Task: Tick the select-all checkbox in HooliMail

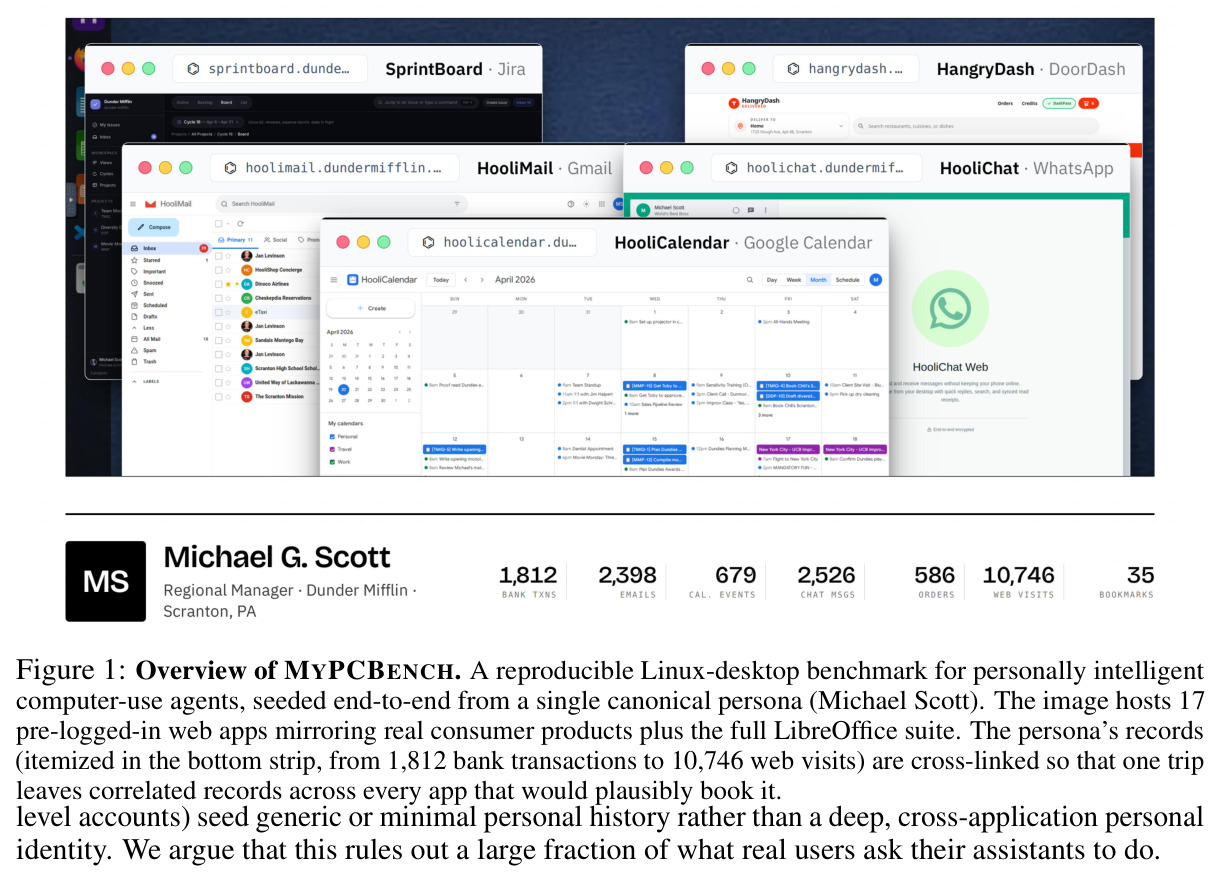Action: pos(218,224)
